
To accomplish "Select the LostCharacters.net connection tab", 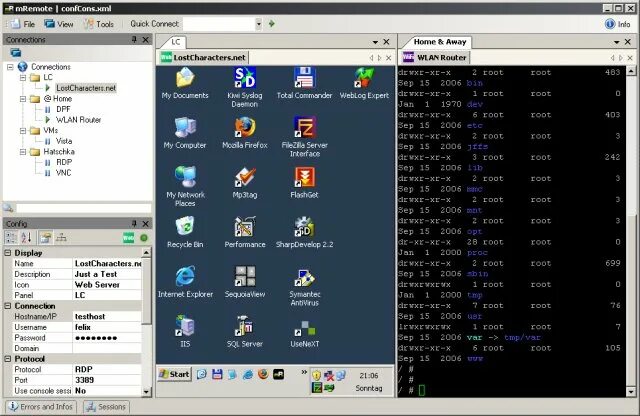I will [x=203, y=58].
